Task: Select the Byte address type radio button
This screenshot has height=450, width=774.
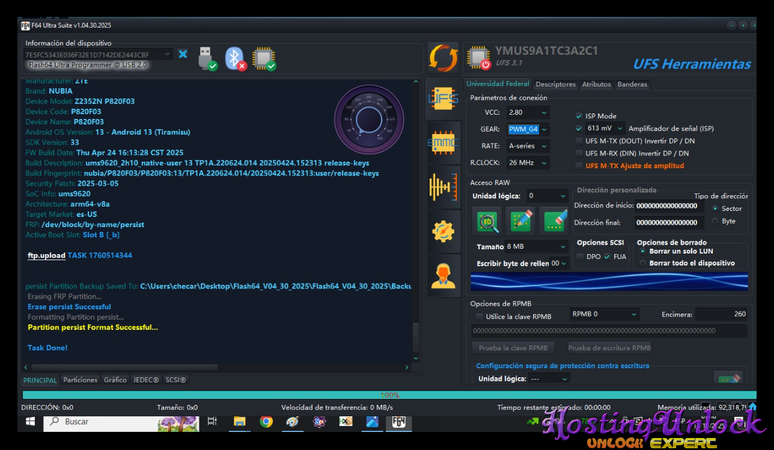Action: [716, 221]
